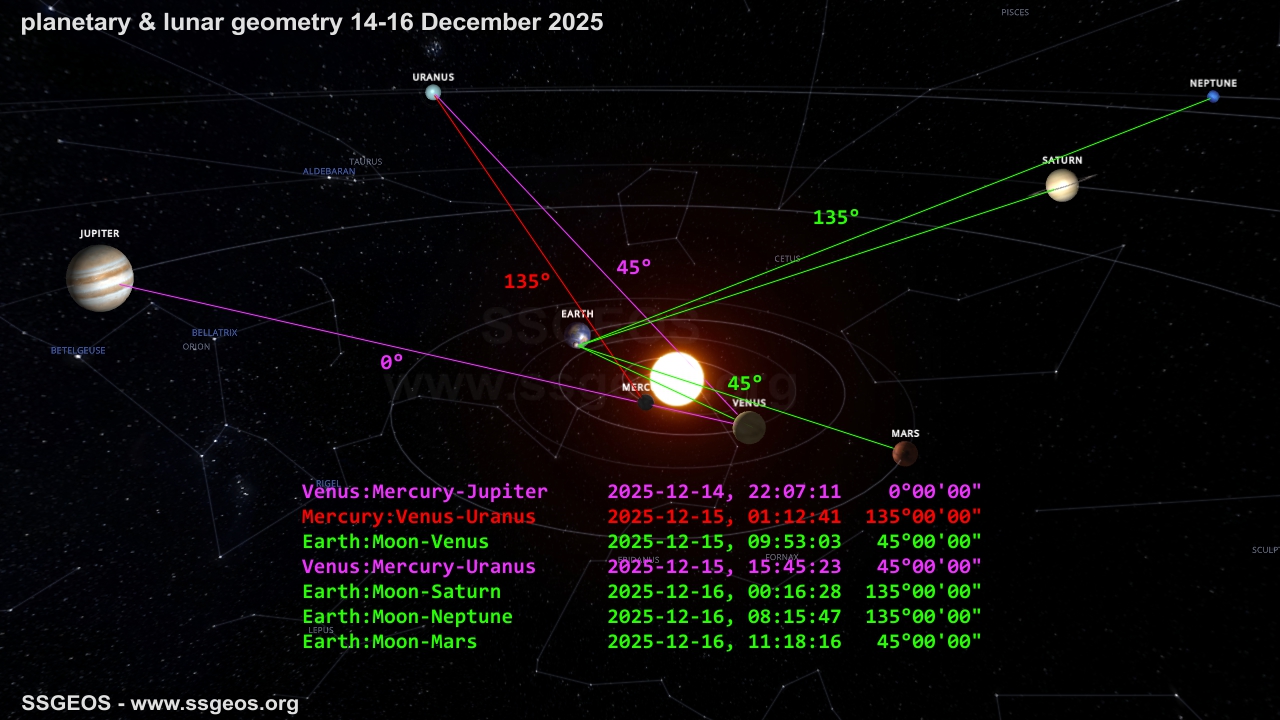Viewport: 1280px width, 720px height.
Task: Click the Sun at the center
Action: pyautogui.click(x=674, y=376)
